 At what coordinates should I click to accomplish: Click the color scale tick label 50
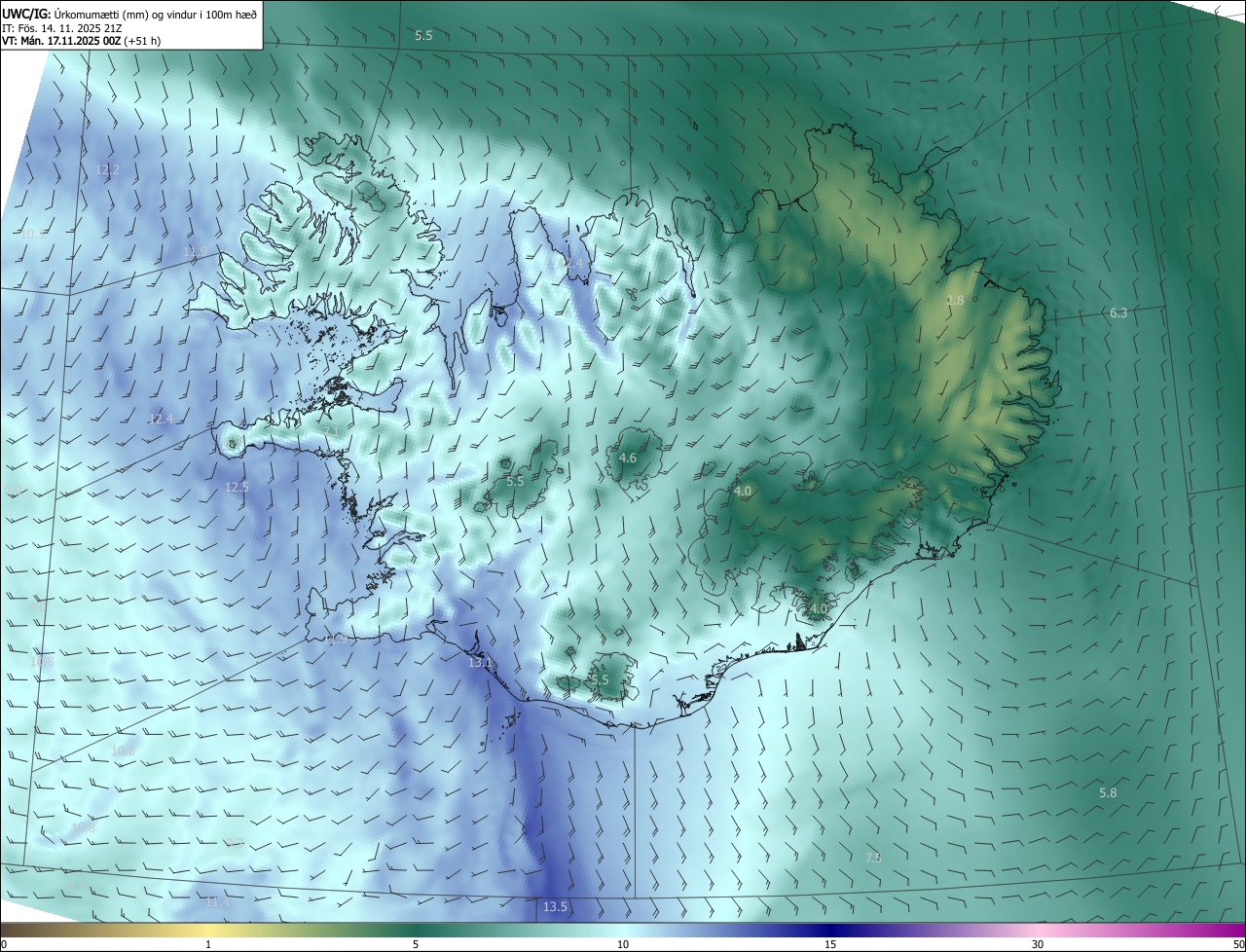click(1238, 944)
